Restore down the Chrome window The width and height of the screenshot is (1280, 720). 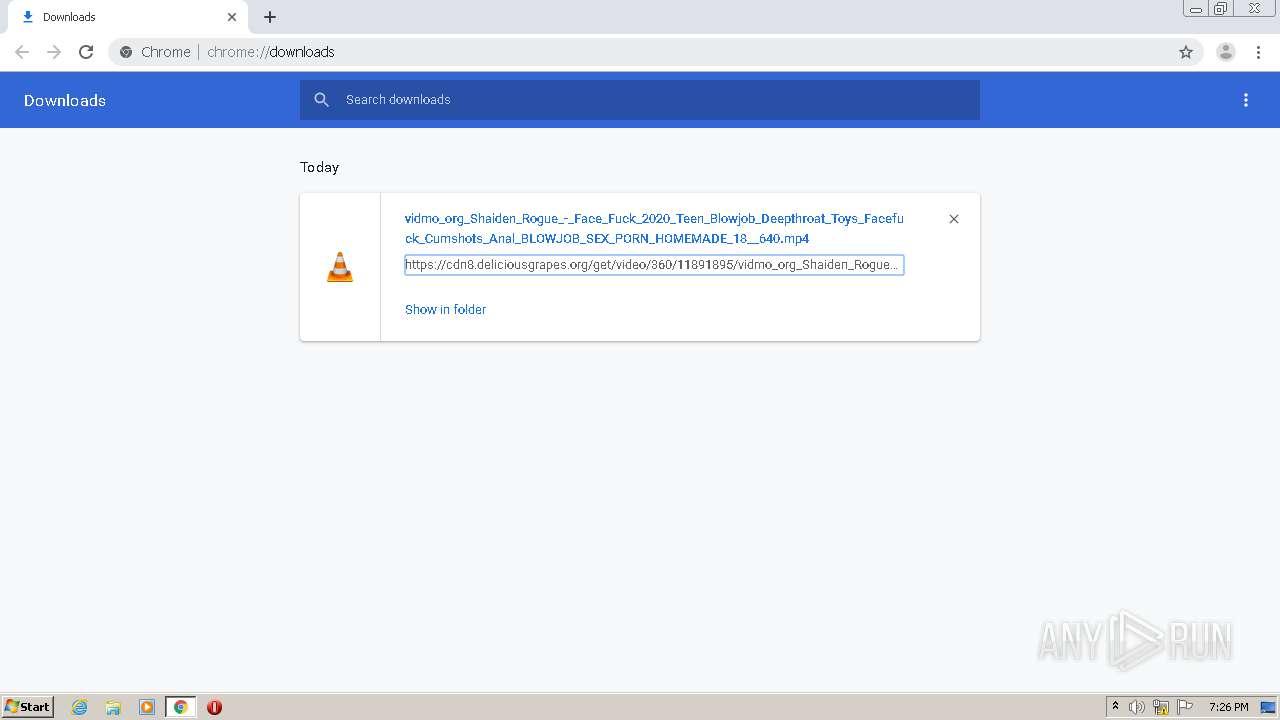click(1221, 9)
